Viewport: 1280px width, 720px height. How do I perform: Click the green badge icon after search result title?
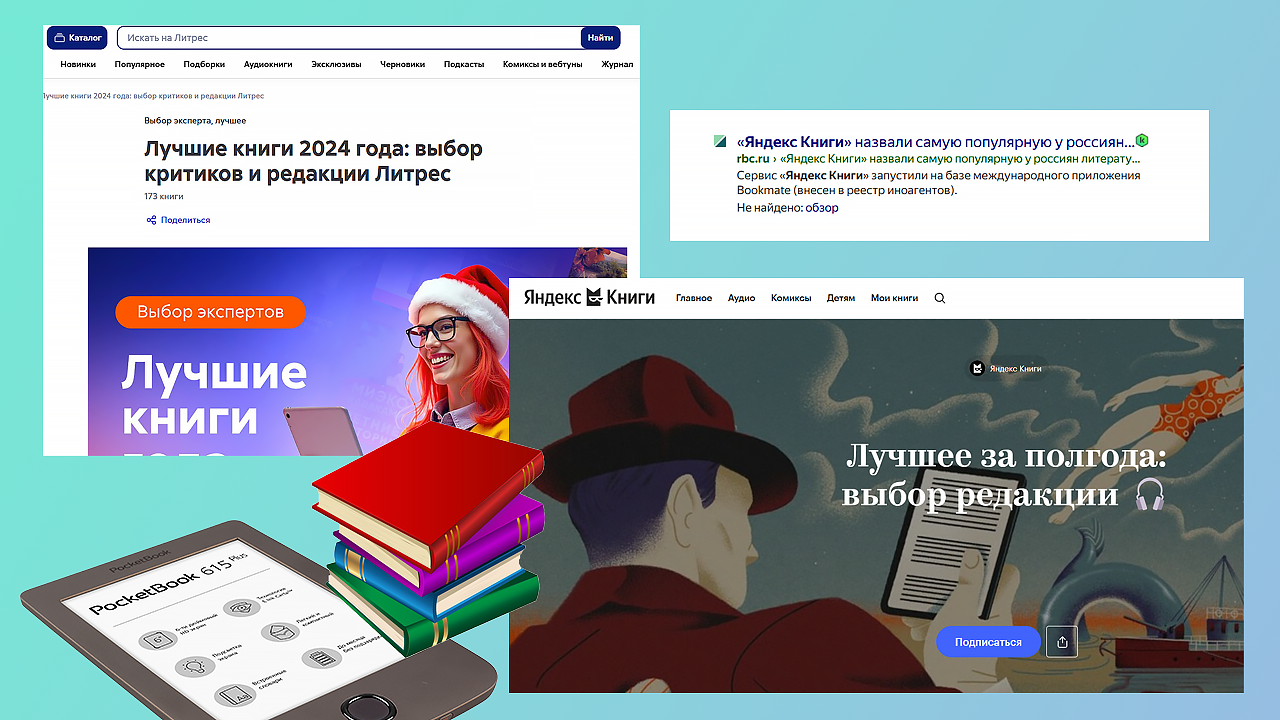coord(1142,141)
